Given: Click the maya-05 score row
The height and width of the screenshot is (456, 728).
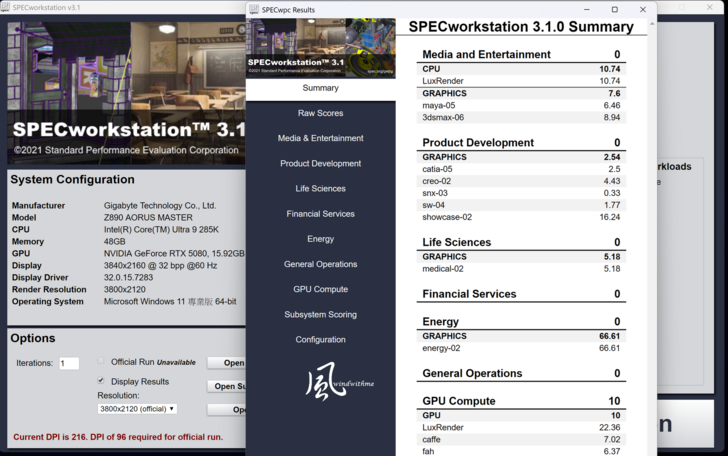Looking at the screenshot, I should 521,105.
